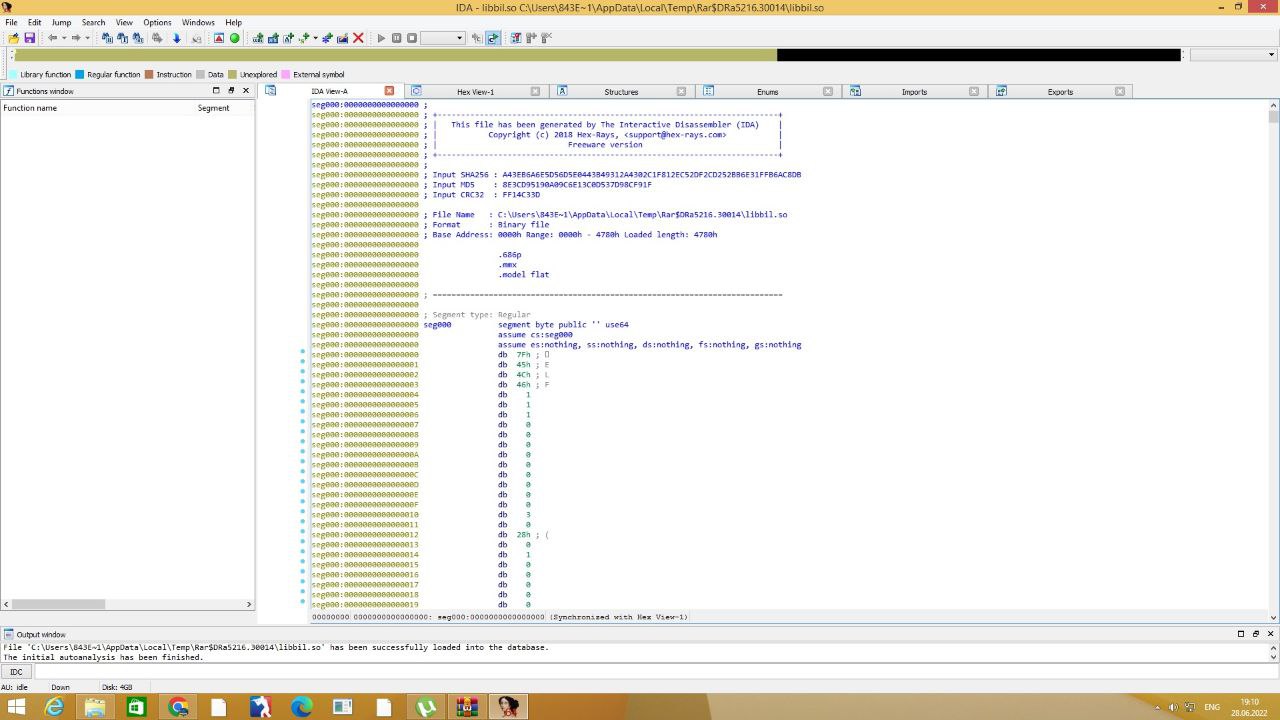This screenshot has height=720, width=1280.
Task: Close the IDA View-A tab
Action: [389, 91]
